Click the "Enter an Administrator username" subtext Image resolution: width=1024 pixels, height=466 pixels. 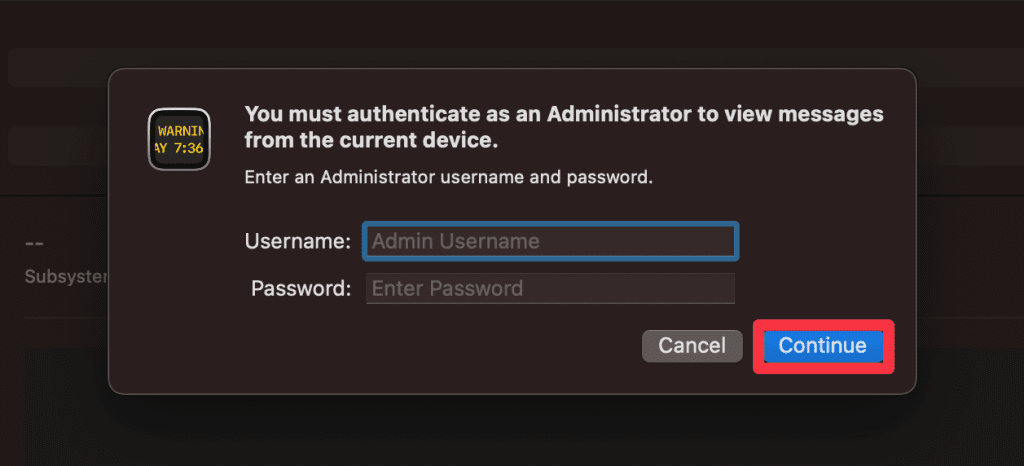449,177
